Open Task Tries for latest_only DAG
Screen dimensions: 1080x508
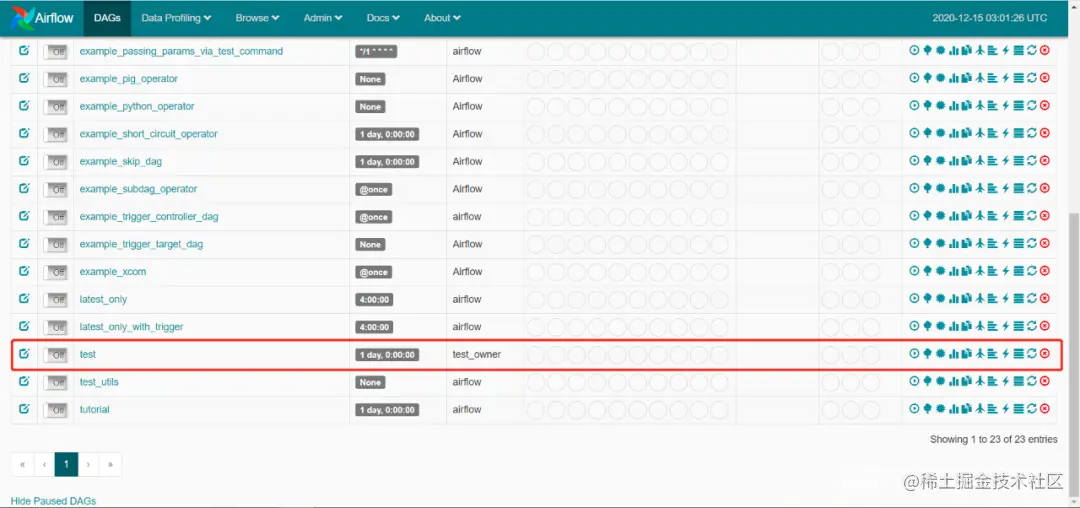[x=966, y=298]
